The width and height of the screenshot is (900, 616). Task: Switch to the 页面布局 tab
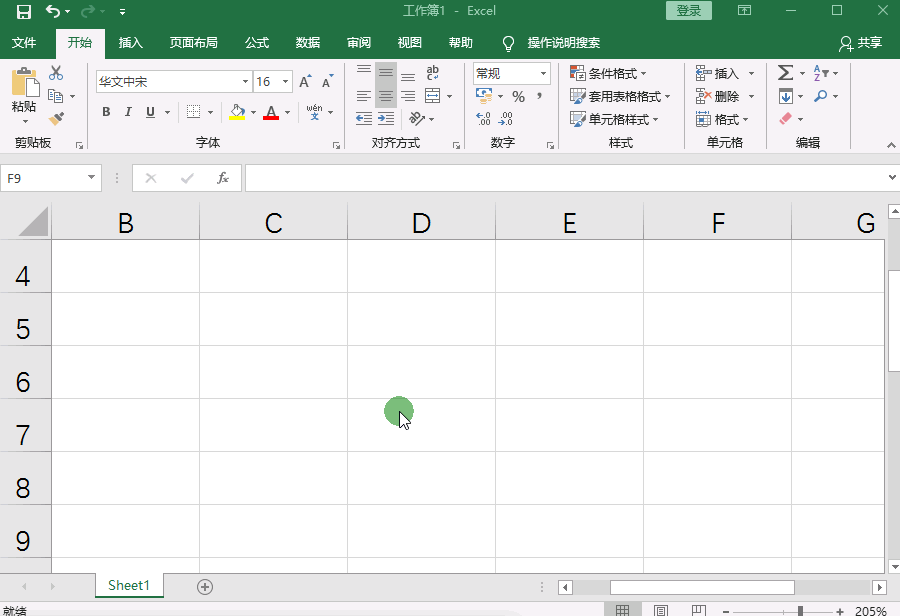193,42
